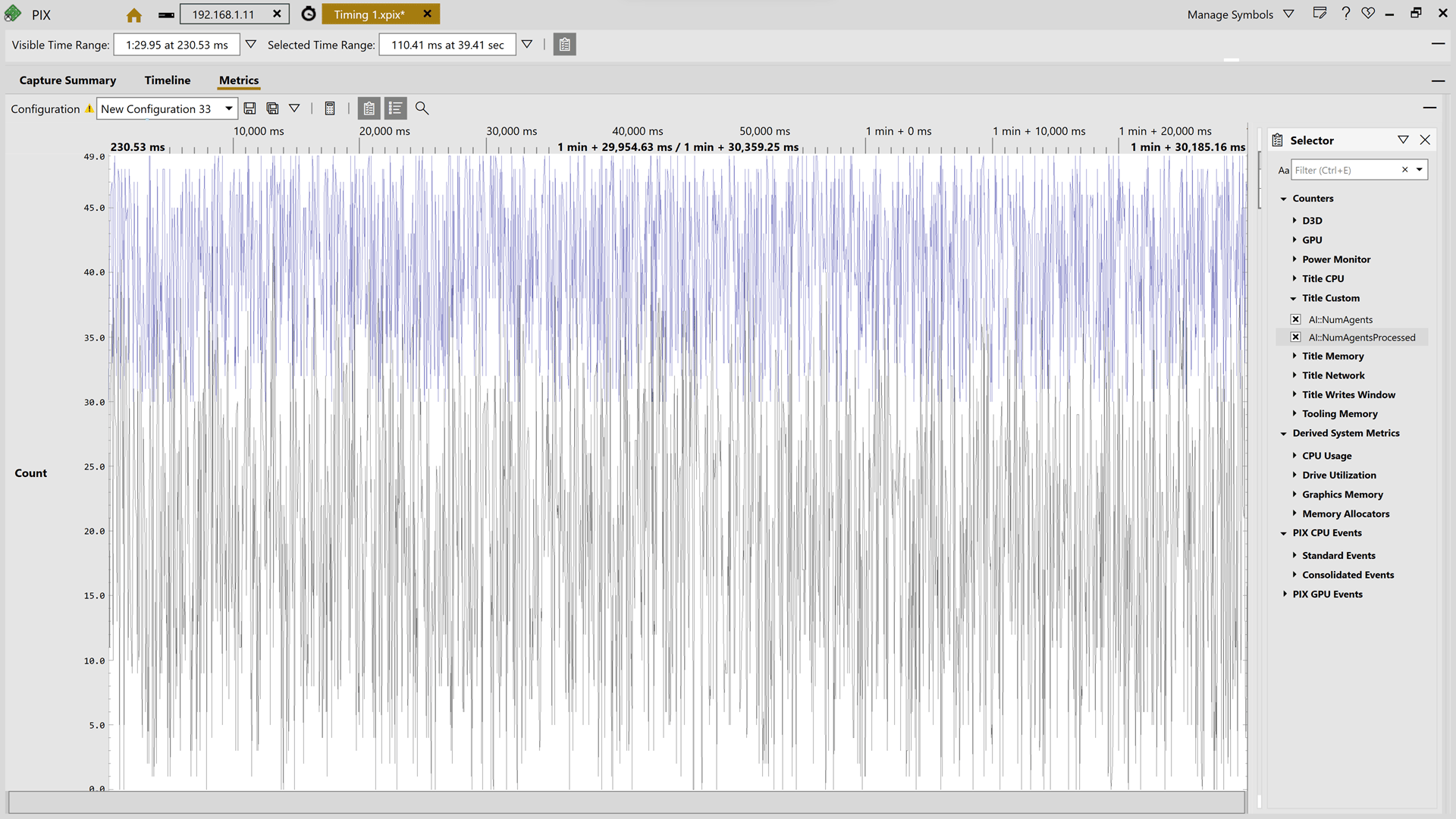Toggle the clipboard selector panel button
The image size is (1456, 819).
369,108
